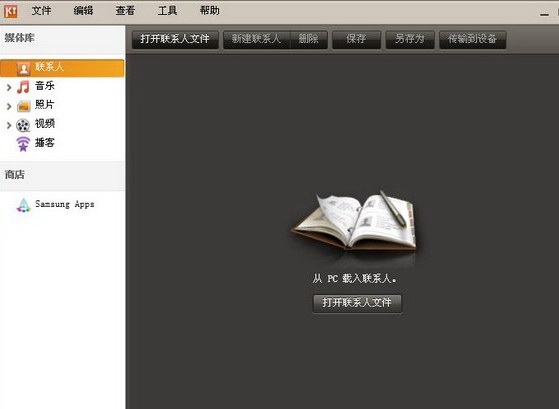Open the 编辑 menu
Viewport: 559px width, 409px height.
click(x=83, y=11)
